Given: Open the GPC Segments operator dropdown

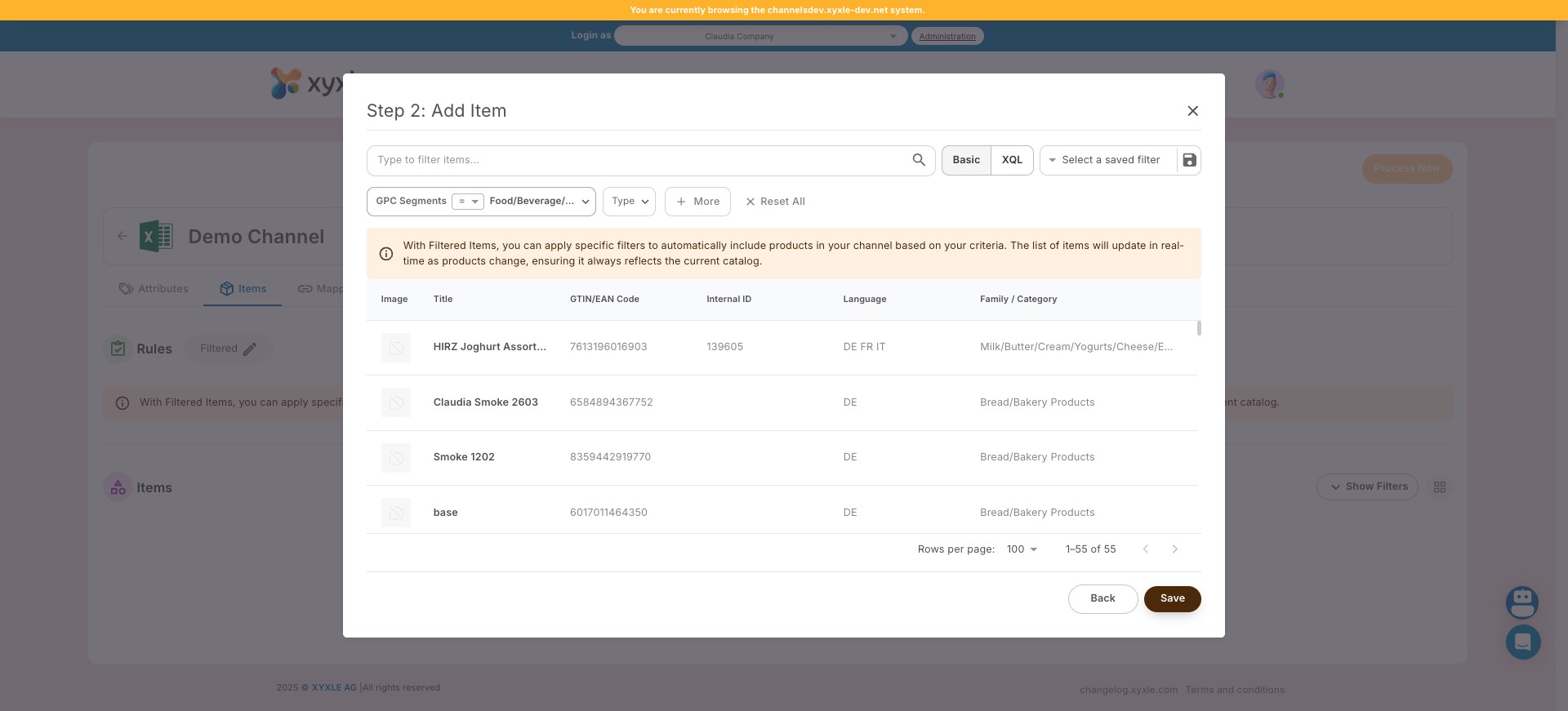Looking at the screenshot, I should pyautogui.click(x=468, y=202).
